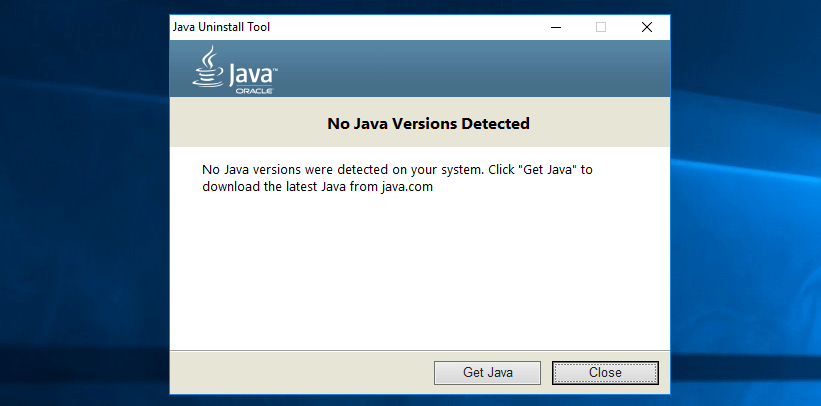The height and width of the screenshot is (406, 821).
Task: Click the java.com text in message
Action: coord(407,186)
